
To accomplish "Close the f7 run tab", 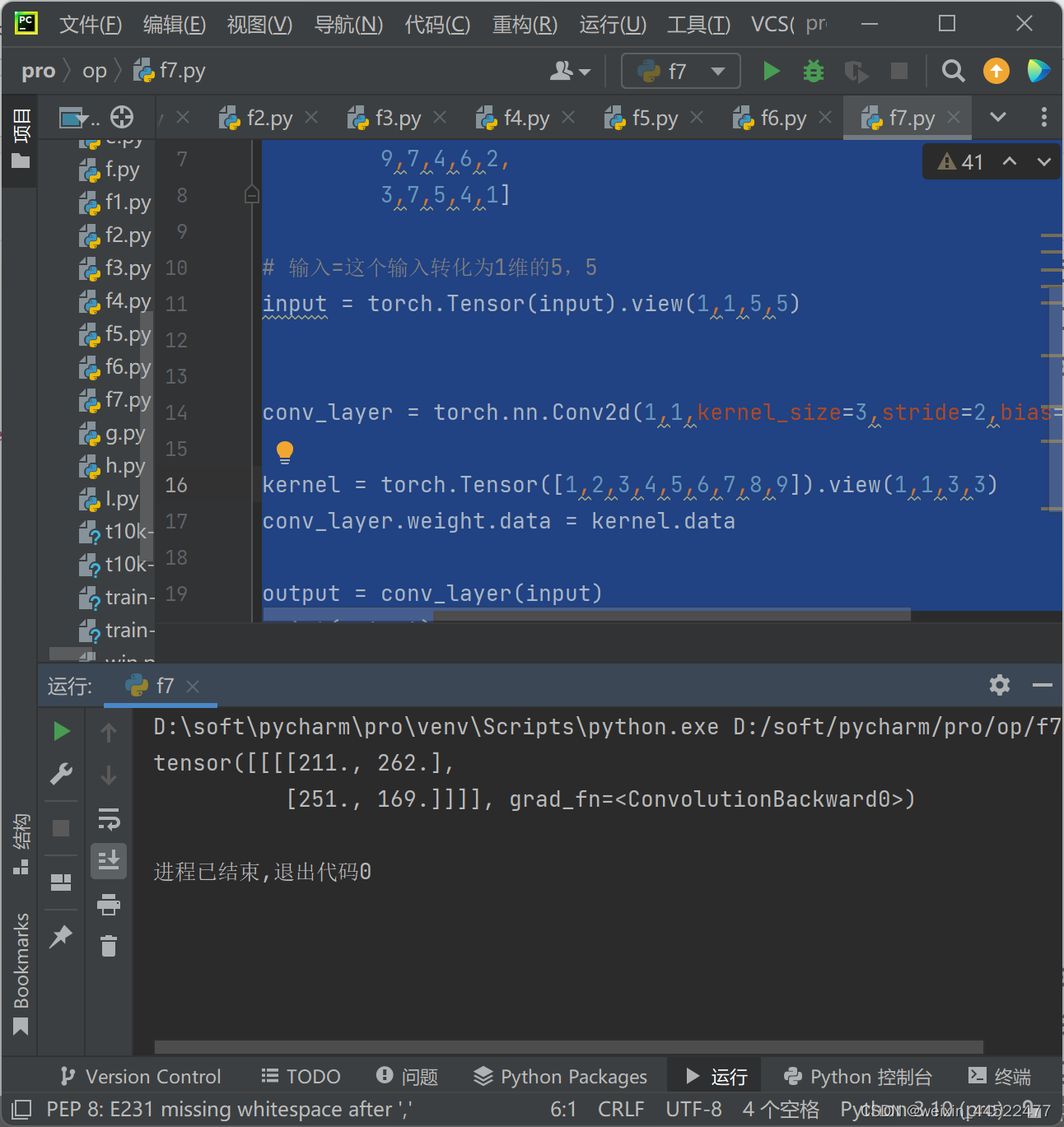I will 193,686.
